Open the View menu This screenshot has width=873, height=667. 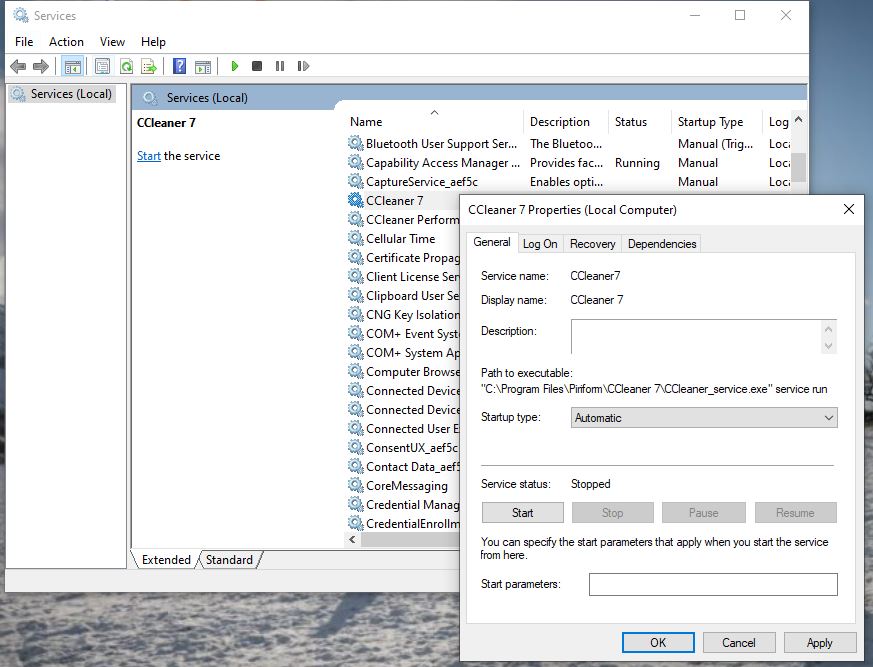pos(112,42)
